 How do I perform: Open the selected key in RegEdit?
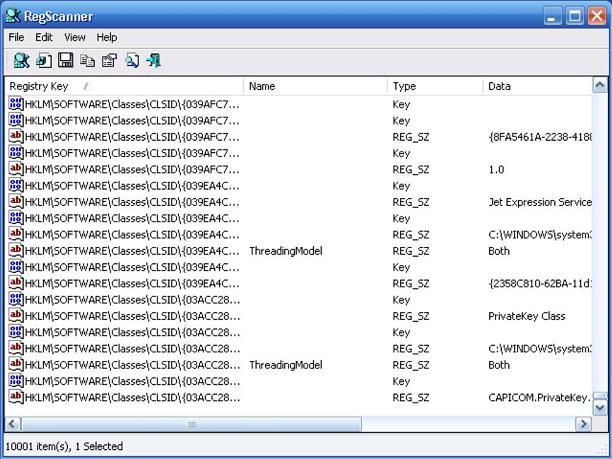[x=44, y=60]
